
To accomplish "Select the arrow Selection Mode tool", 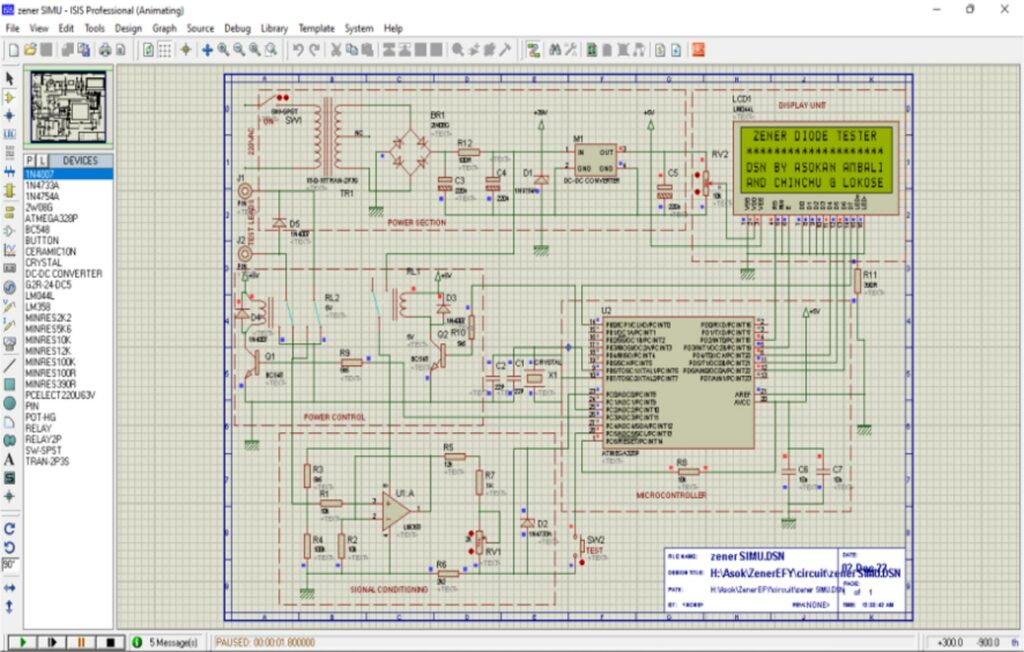I will pos(10,78).
